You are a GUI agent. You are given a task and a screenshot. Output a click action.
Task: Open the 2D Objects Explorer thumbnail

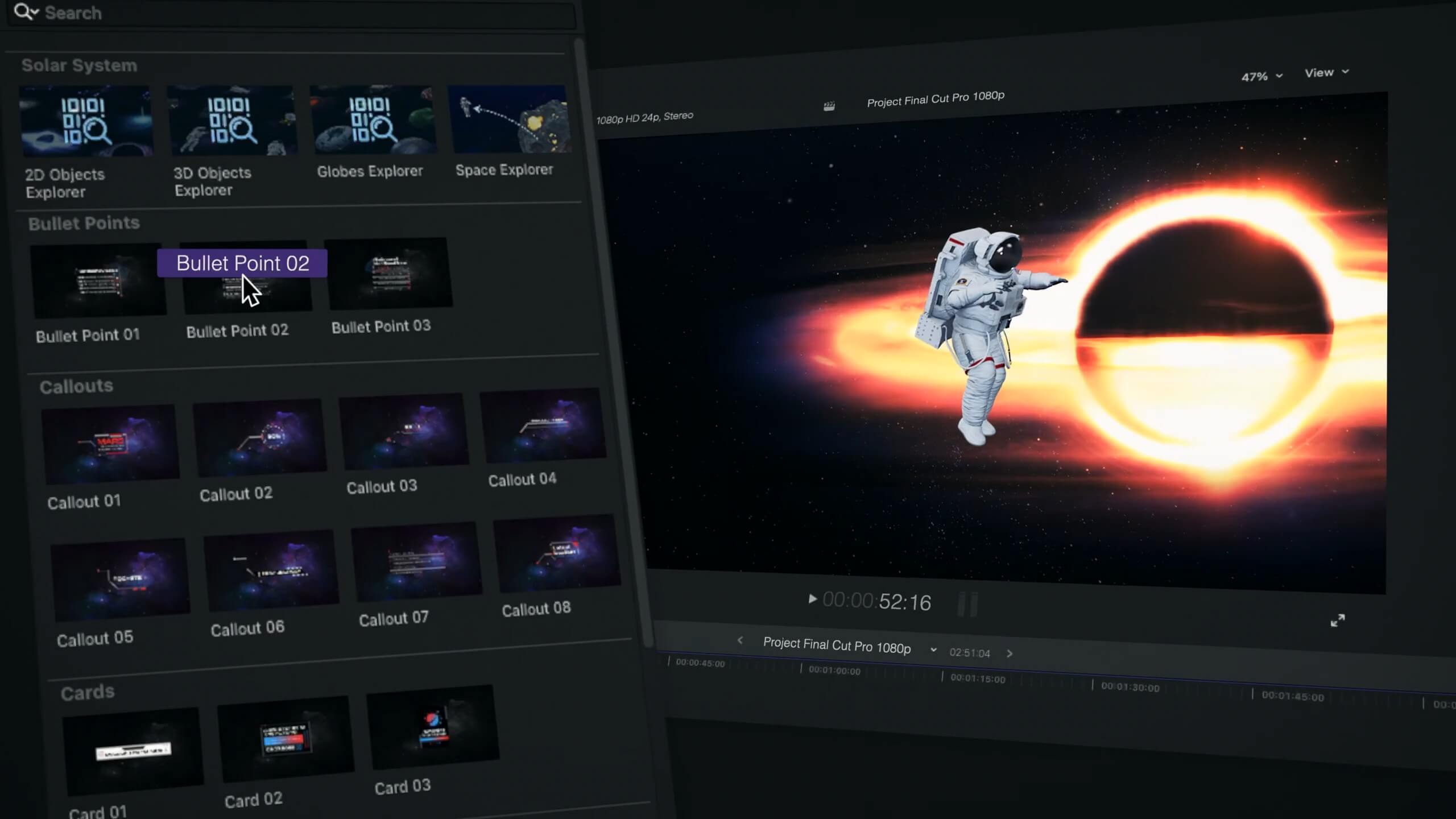tap(86, 121)
